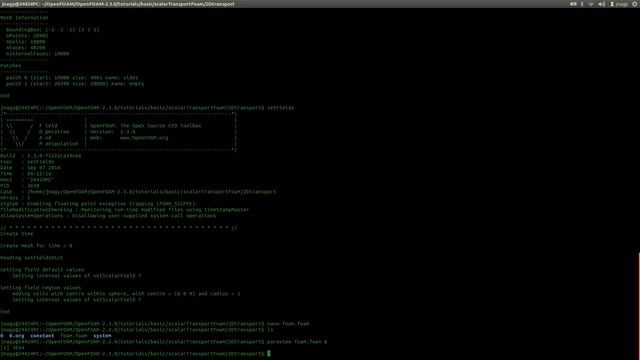Click the 'Reading setFieldsDict' output line
The width and height of the screenshot is (640, 360).
pyautogui.click(x=32, y=258)
